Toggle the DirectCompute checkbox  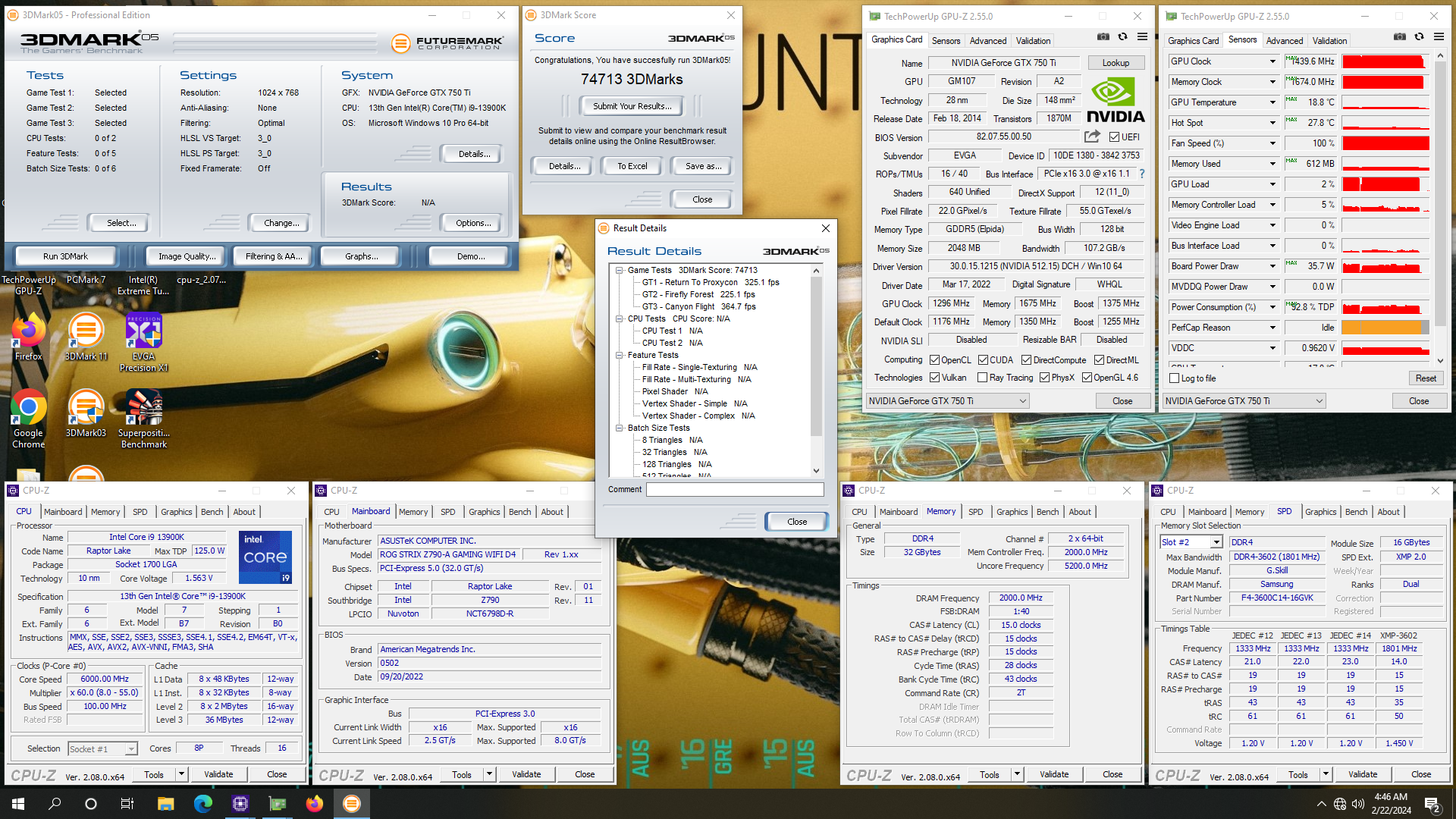[x=1026, y=360]
